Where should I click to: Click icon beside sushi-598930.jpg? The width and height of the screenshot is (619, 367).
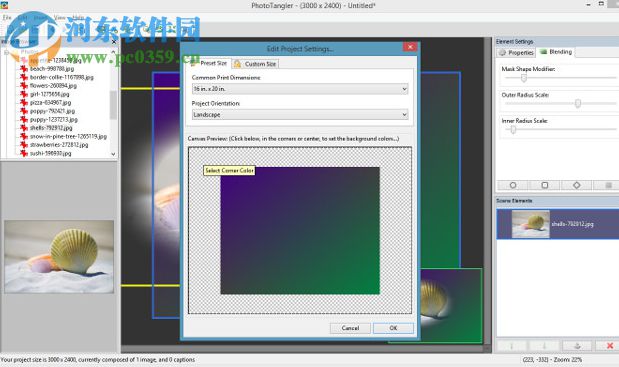point(24,153)
